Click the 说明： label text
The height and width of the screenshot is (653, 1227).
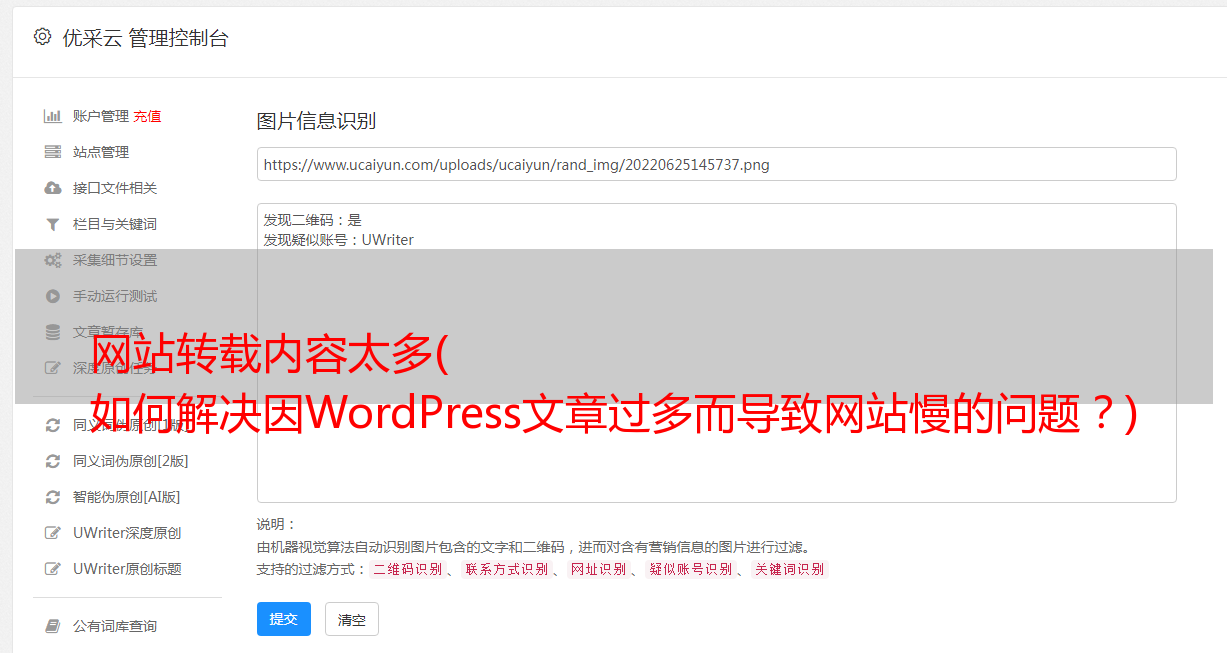coord(277,524)
